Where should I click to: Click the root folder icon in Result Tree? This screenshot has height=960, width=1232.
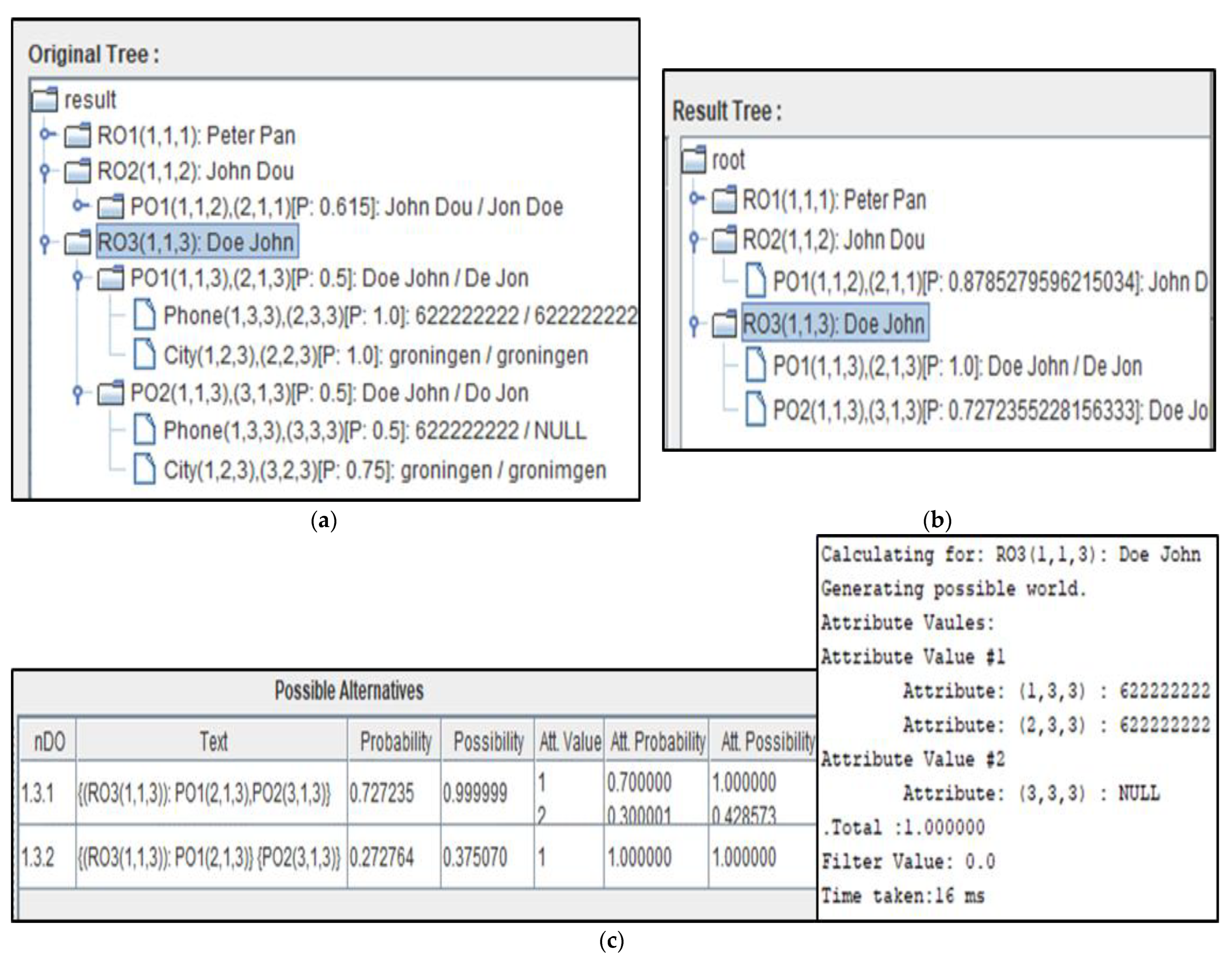[695, 160]
